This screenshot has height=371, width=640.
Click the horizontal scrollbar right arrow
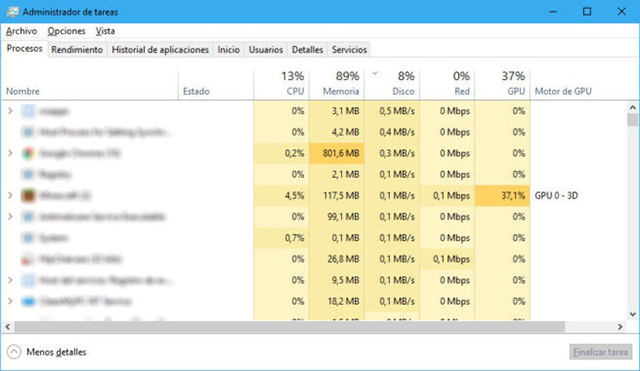tap(620, 327)
